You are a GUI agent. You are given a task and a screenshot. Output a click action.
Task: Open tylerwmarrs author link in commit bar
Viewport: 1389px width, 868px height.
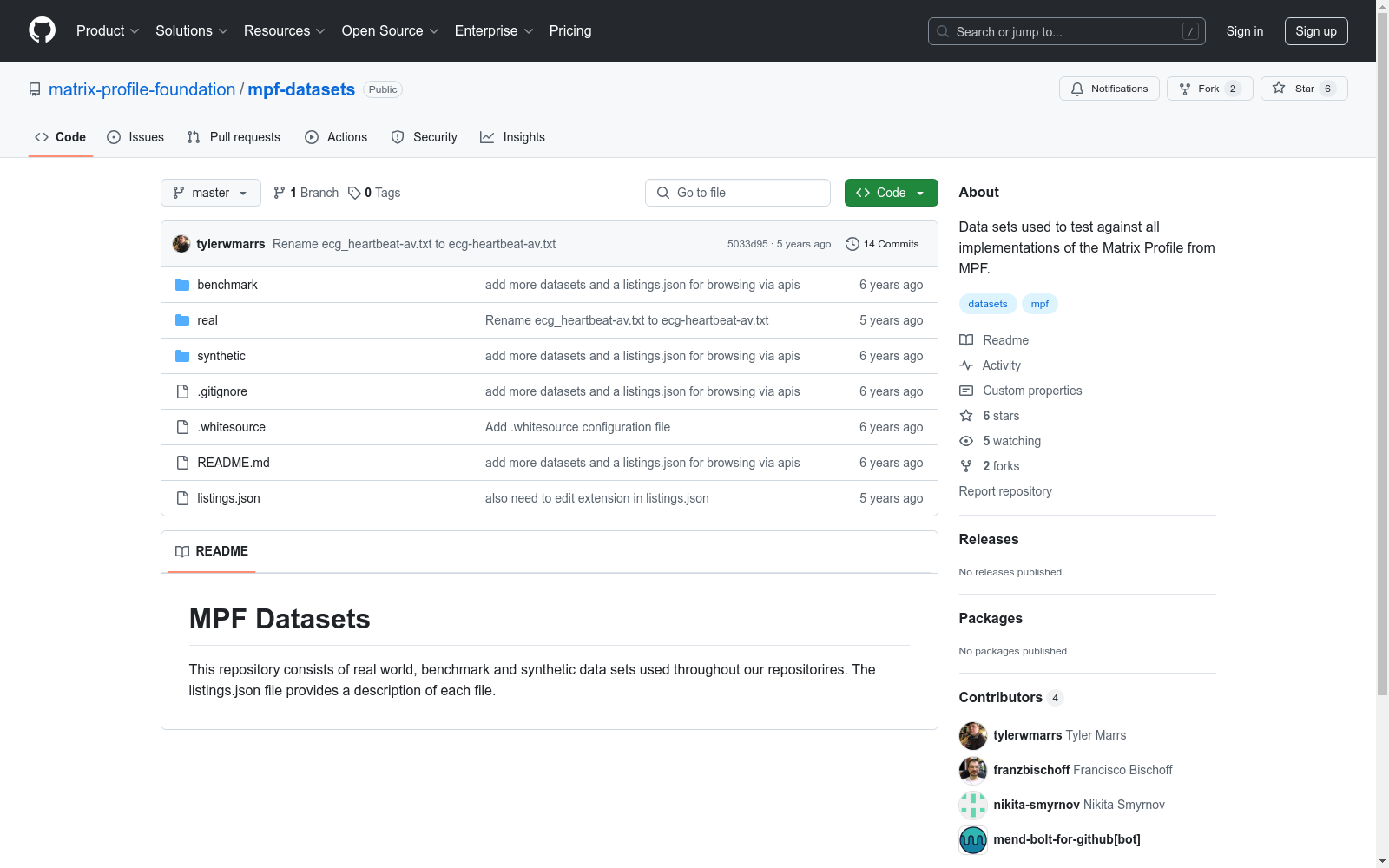pos(231,244)
